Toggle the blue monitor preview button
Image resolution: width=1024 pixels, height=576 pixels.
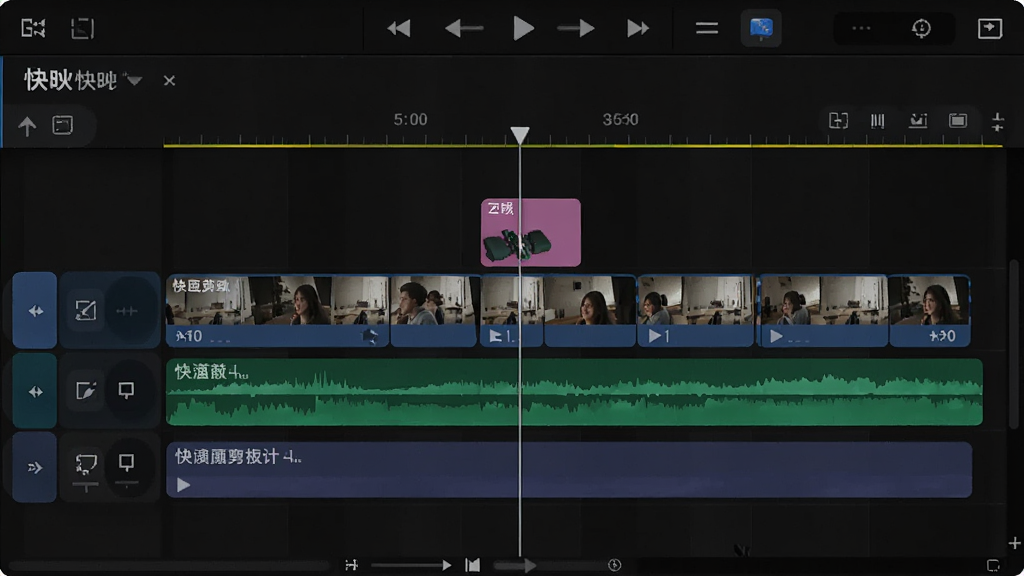tap(761, 28)
